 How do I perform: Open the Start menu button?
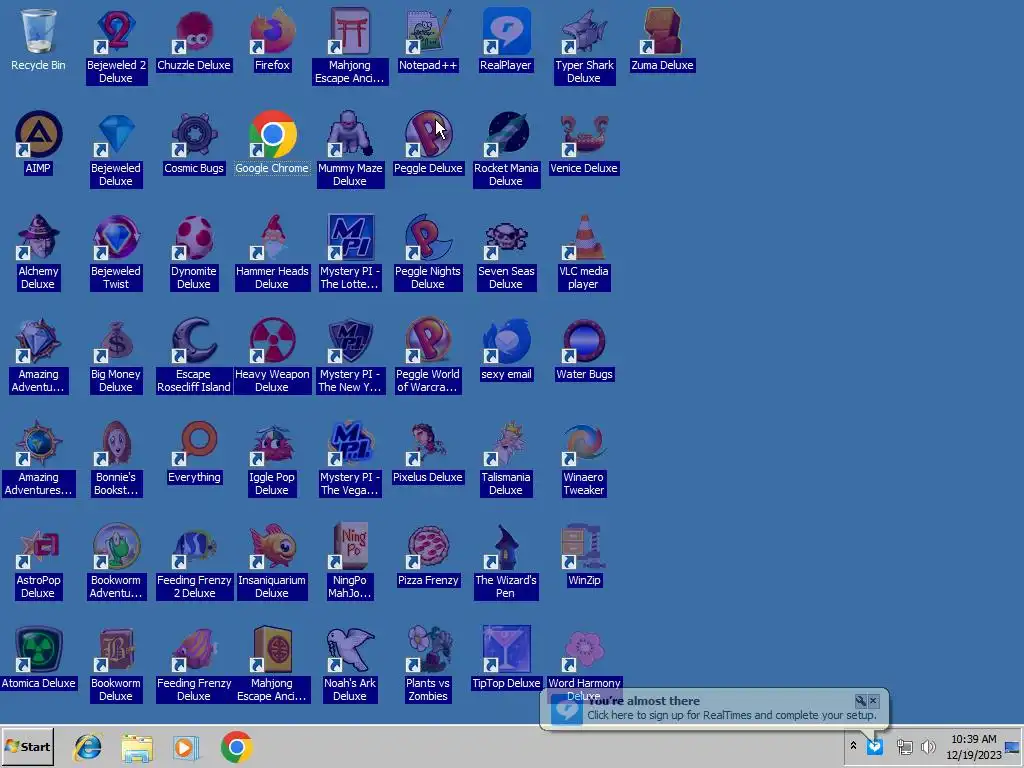click(27, 746)
